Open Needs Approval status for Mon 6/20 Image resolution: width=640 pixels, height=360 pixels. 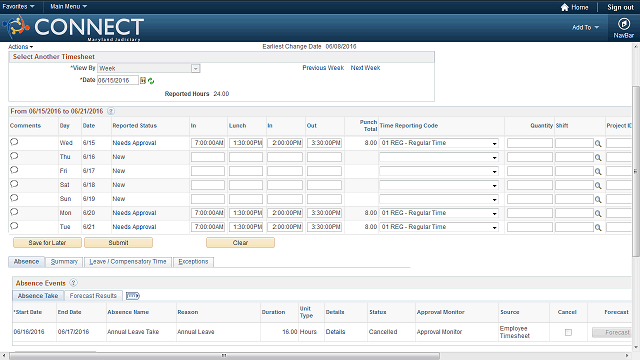point(134,213)
